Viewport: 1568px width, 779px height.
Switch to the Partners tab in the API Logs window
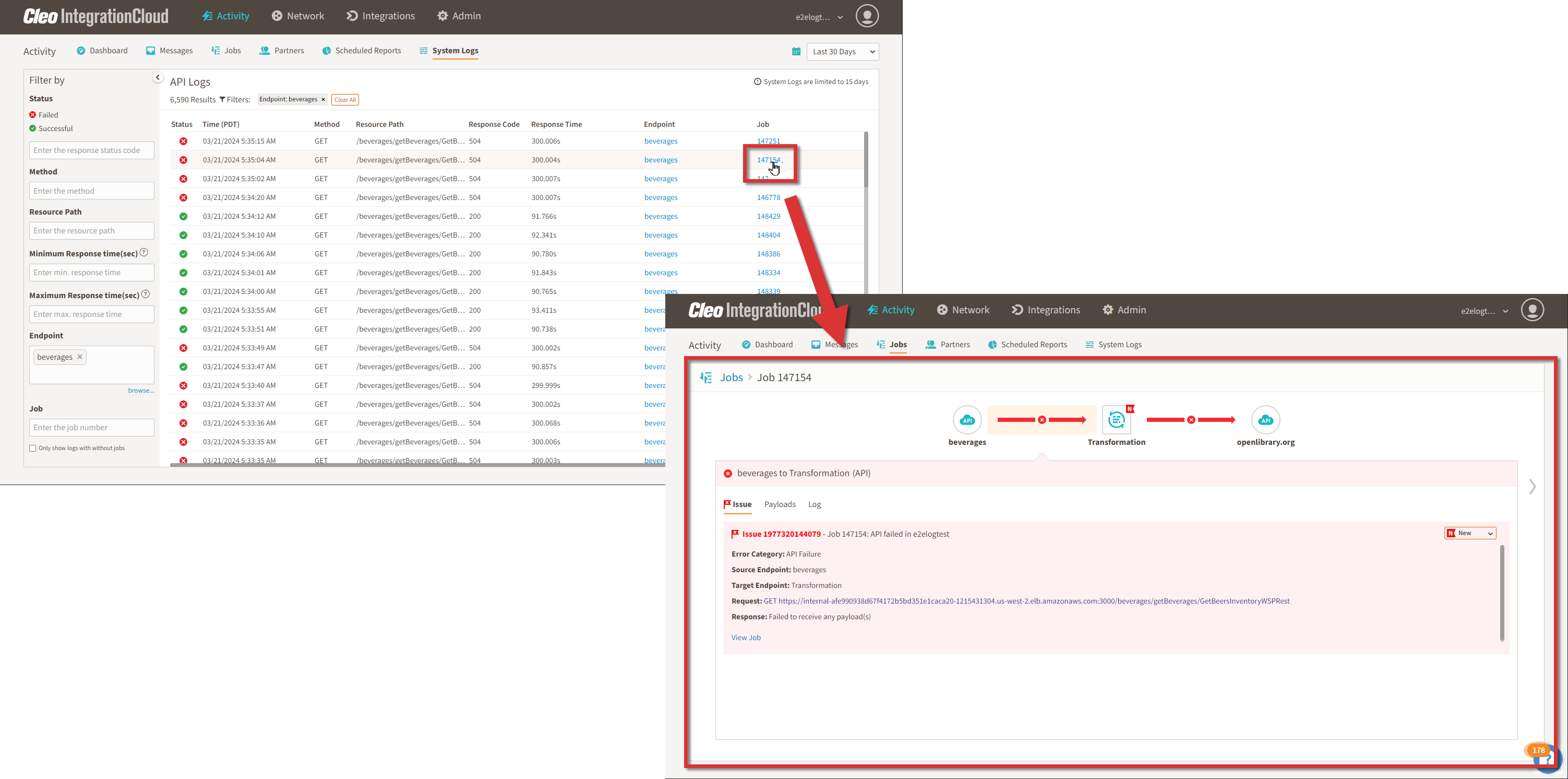pyautogui.click(x=281, y=51)
